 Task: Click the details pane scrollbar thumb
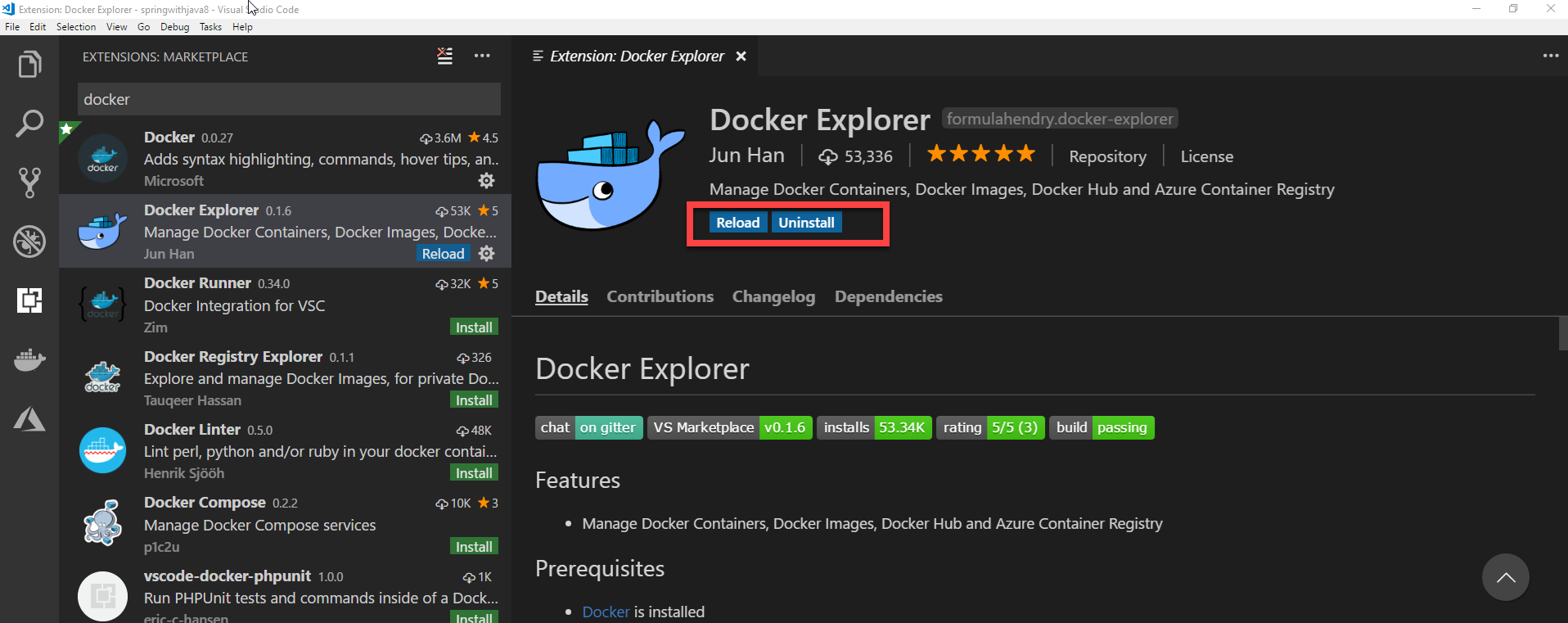(x=1563, y=333)
